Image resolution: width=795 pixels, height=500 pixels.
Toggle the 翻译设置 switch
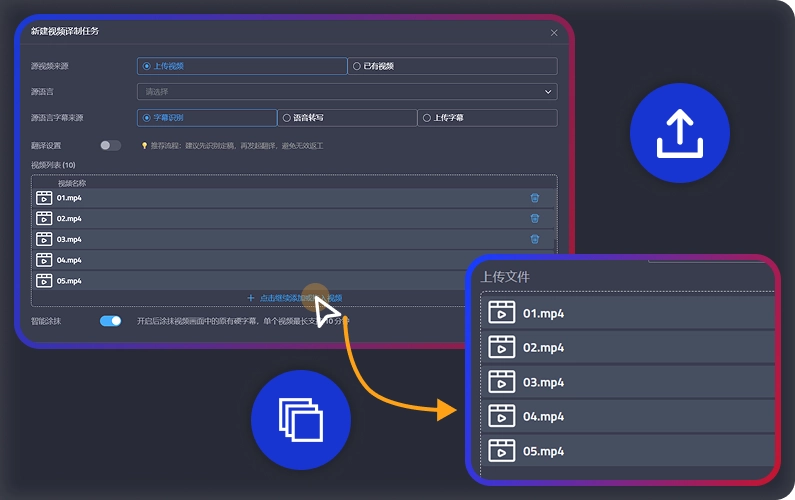110,145
